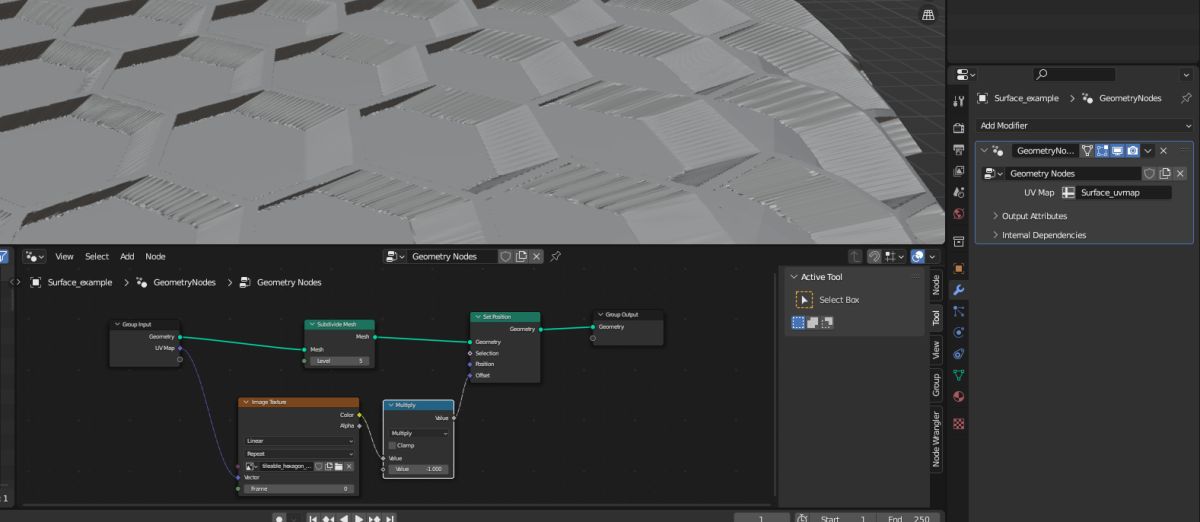Viewport: 1200px width, 522px height.
Task: Create new node group copy in node editor header
Action: click(521, 257)
